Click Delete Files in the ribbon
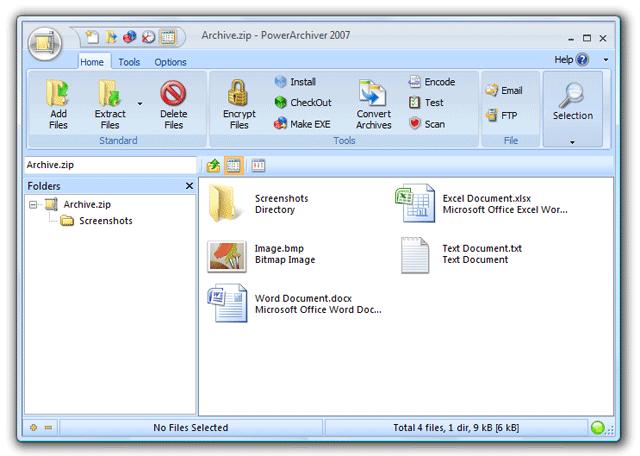Screen dimensions: 640x456 tap(173, 105)
